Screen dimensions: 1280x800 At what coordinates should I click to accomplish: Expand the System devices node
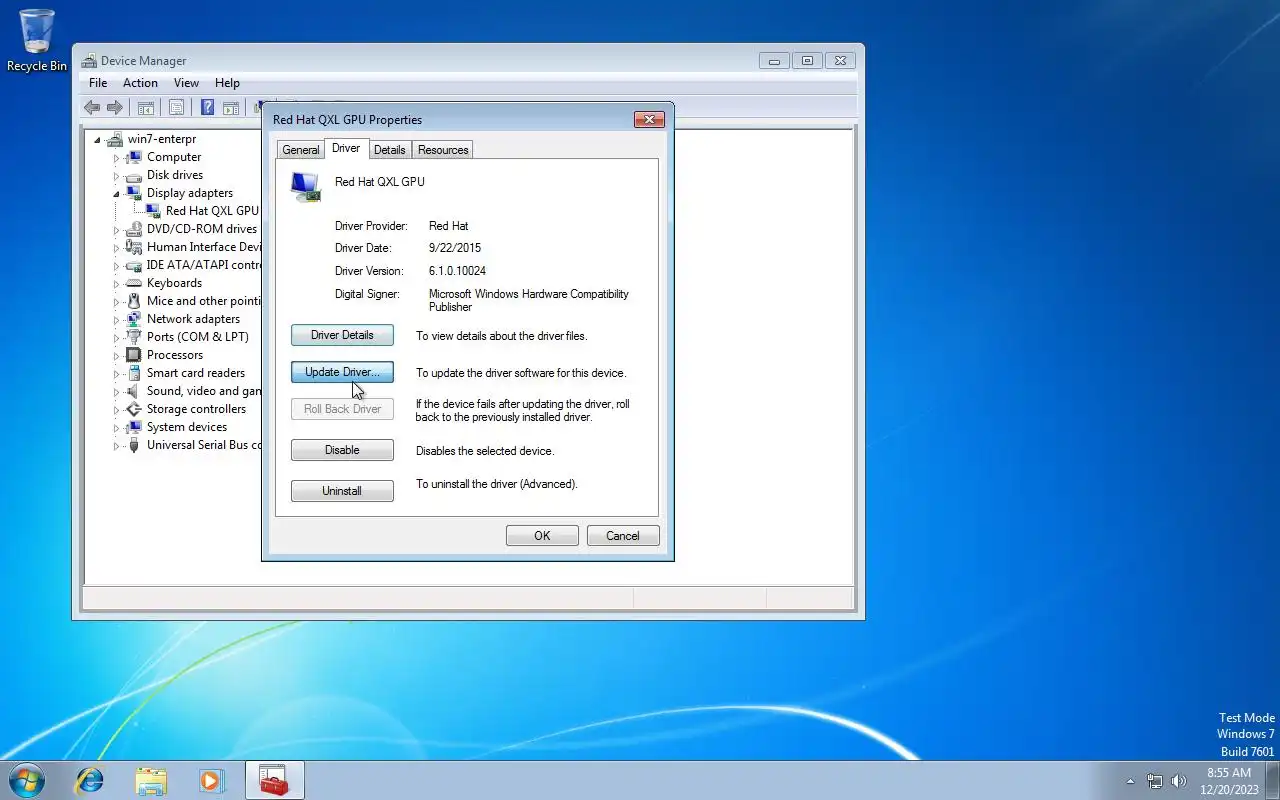(116, 428)
